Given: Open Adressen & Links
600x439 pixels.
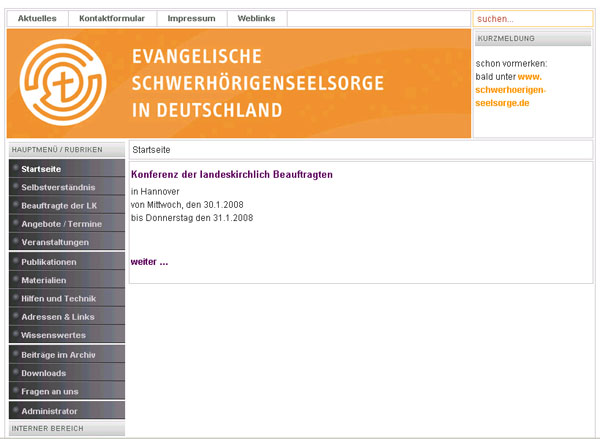Looking at the screenshot, I should click(57, 317).
